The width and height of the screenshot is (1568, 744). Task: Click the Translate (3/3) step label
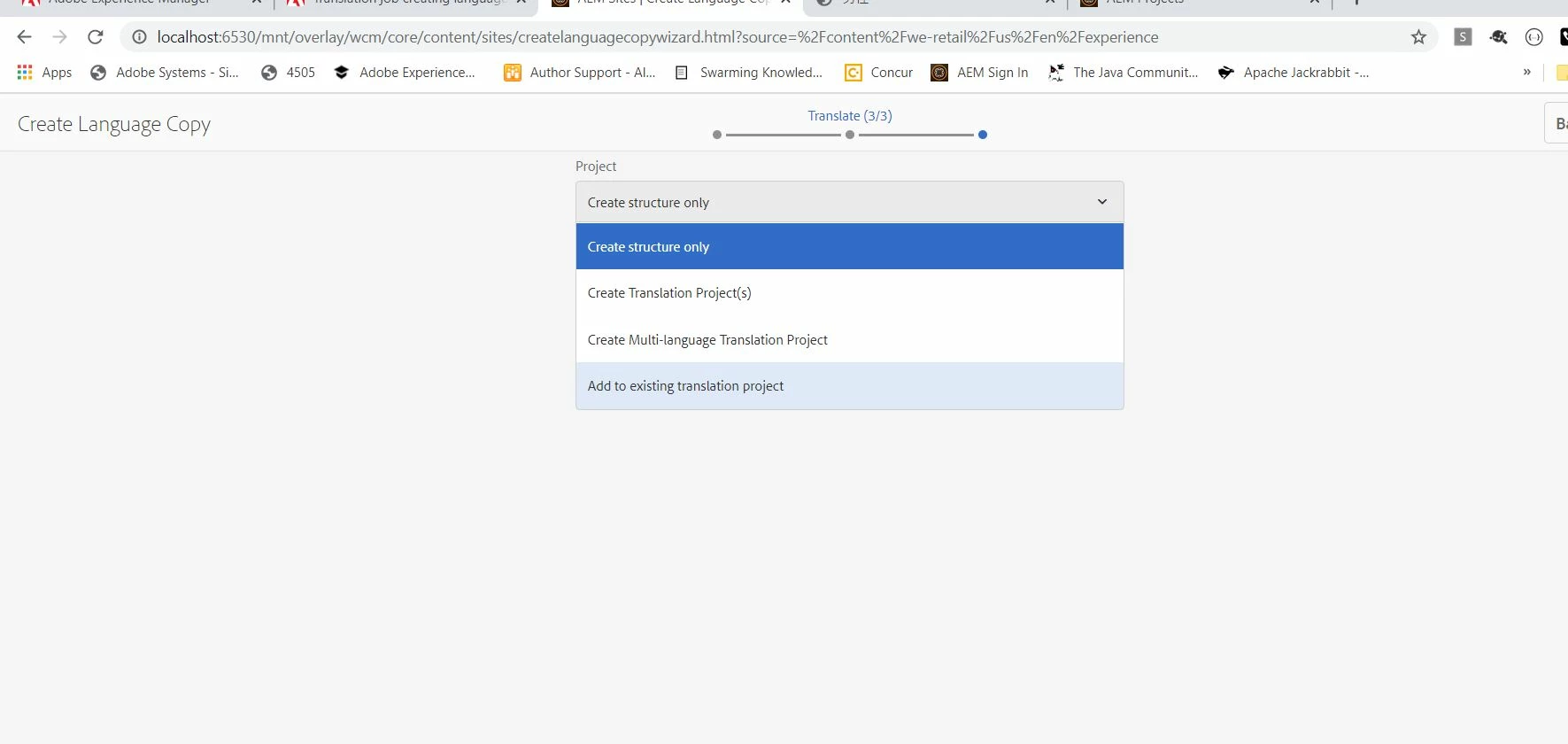point(850,116)
